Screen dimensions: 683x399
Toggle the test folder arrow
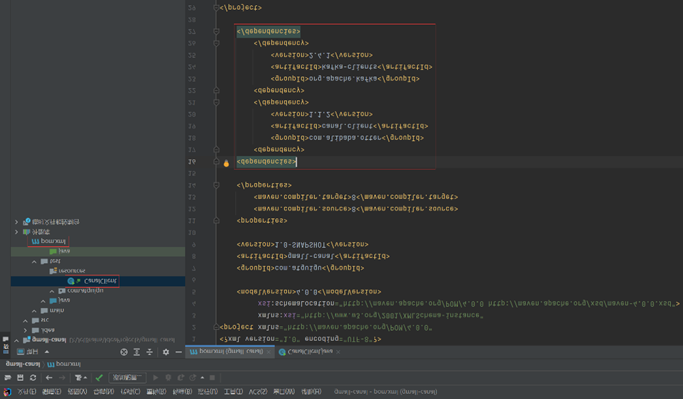click(34, 261)
